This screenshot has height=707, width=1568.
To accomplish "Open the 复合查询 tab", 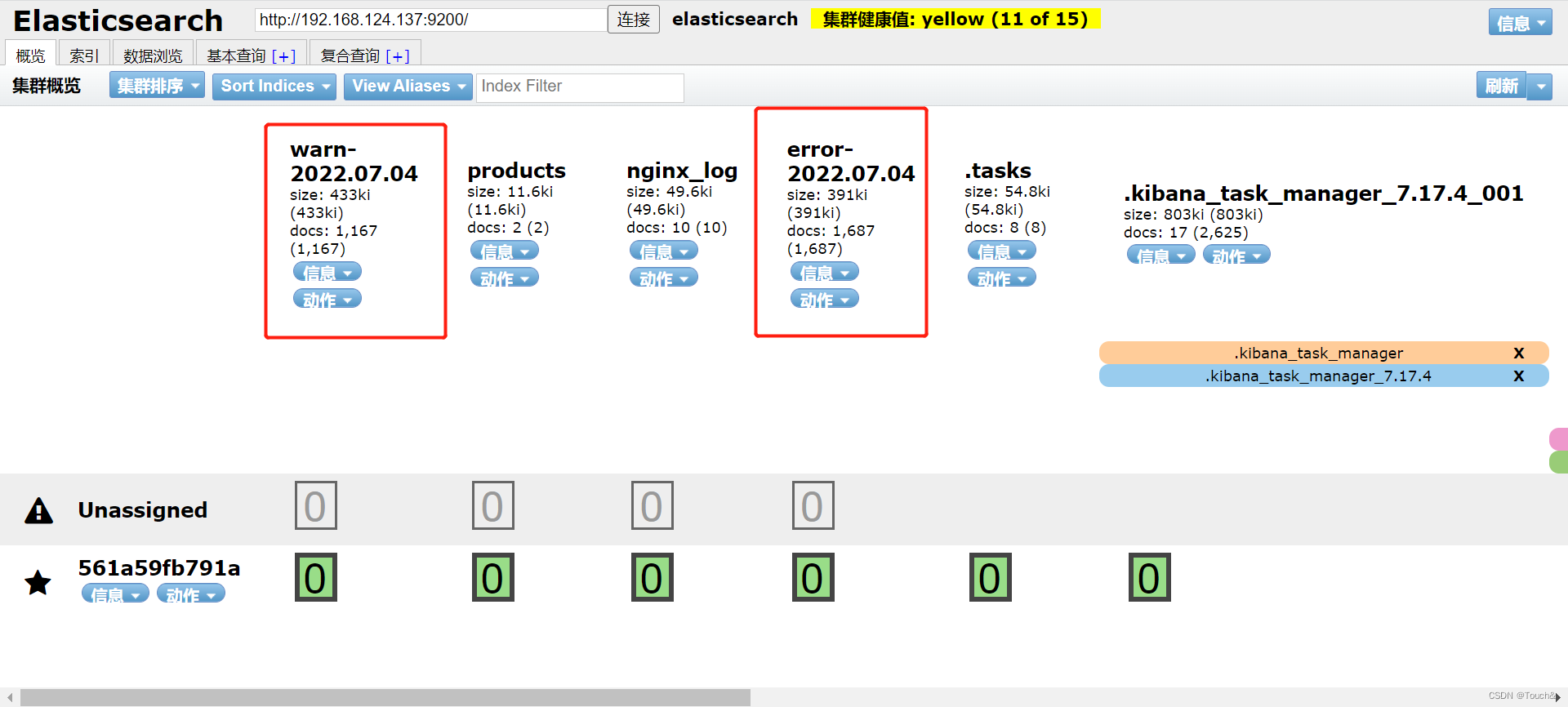I will coord(365,54).
